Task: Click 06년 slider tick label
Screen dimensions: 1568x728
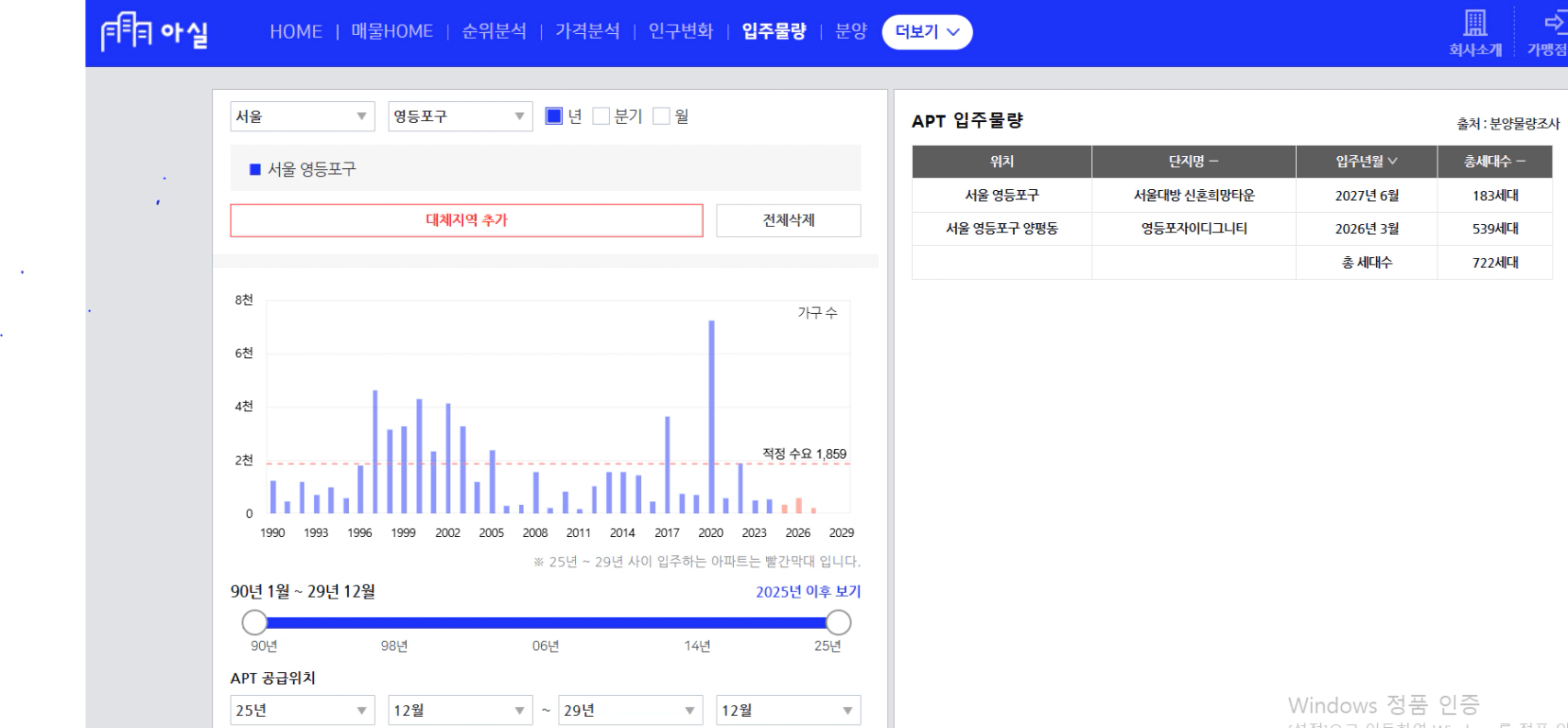Action: 546,646
